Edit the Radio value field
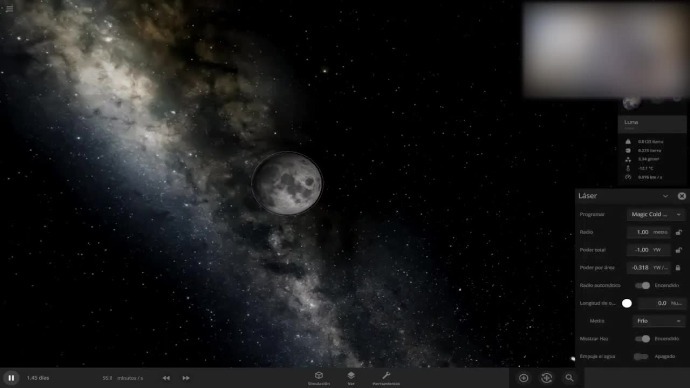The width and height of the screenshot is (690, 388). (648, 232)
